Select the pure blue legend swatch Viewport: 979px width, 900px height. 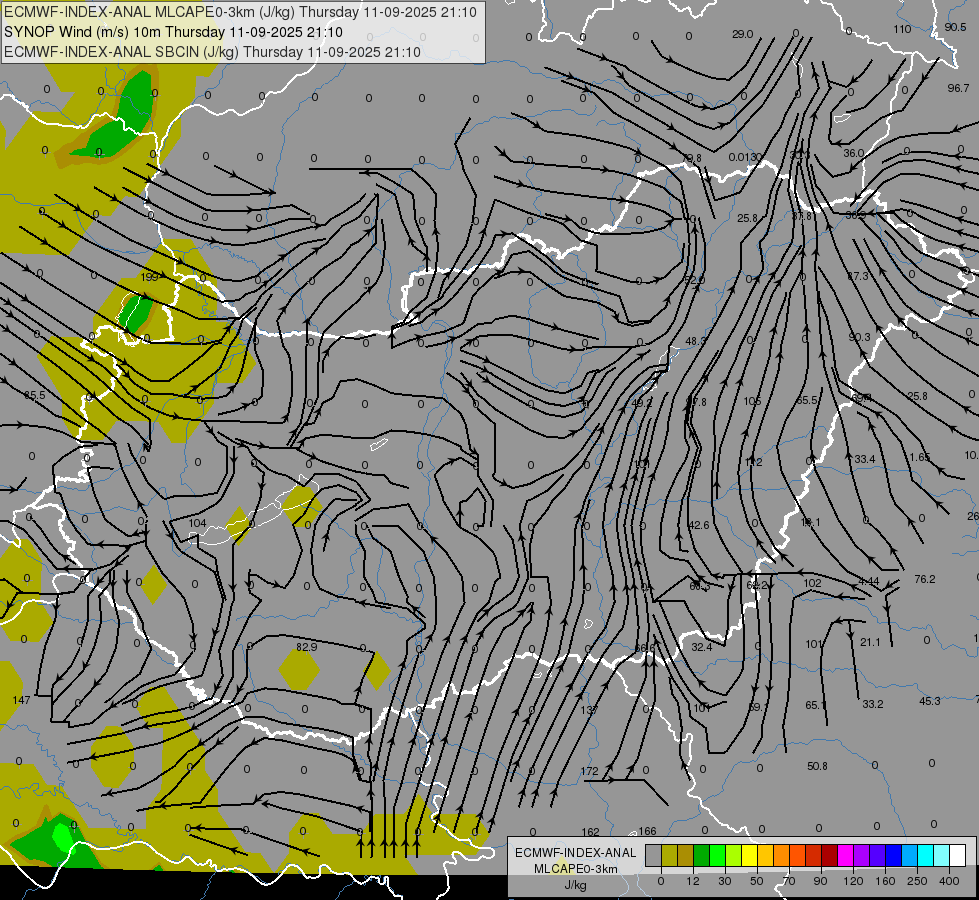coord(894,855)
